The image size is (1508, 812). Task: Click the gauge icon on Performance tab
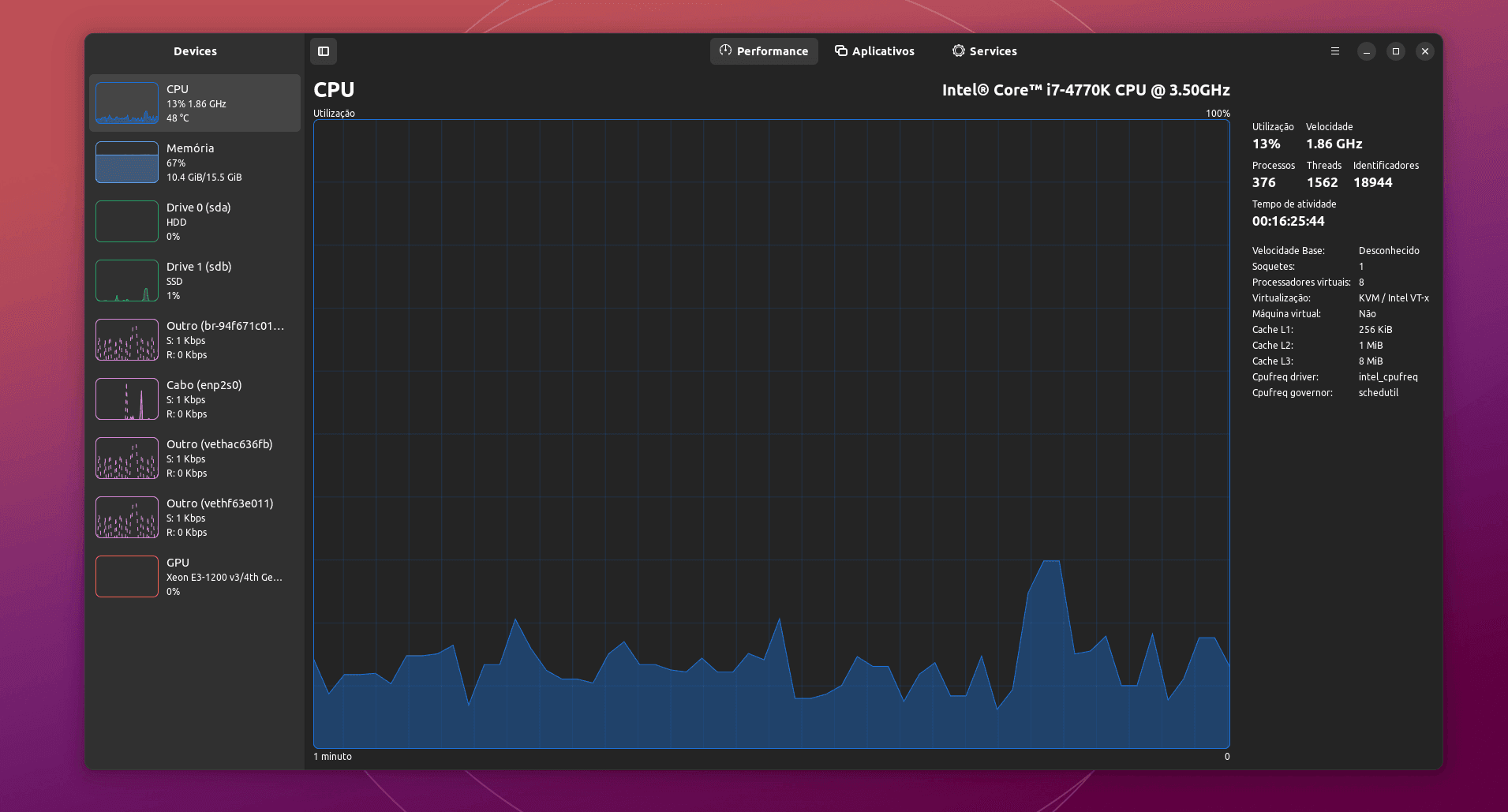725,51
